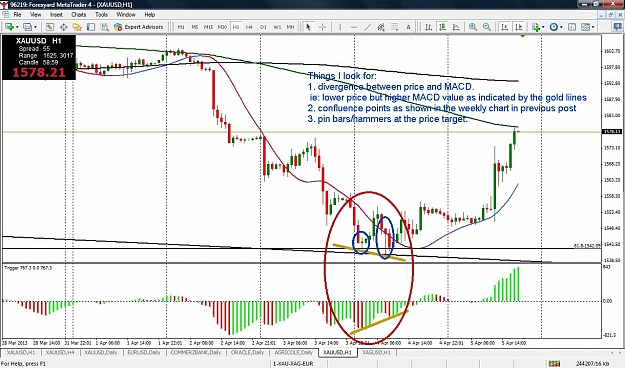The image size is (625, 368).
Task: Open the Charts menu
Action: click(x=79, y=14)
